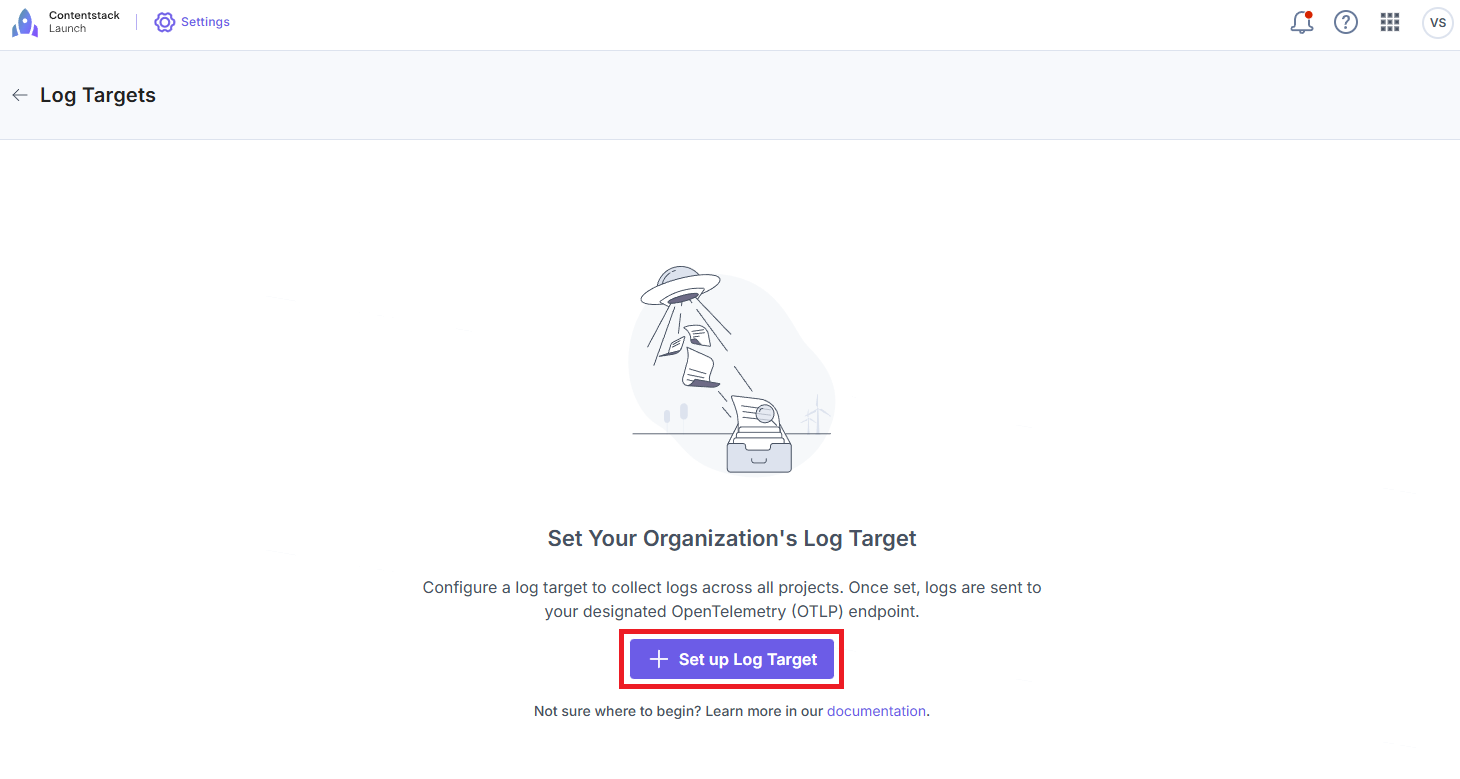Viewport: 1460px width, 779px height.
Task: Click the header divider next to the logo
Action: 136,21
